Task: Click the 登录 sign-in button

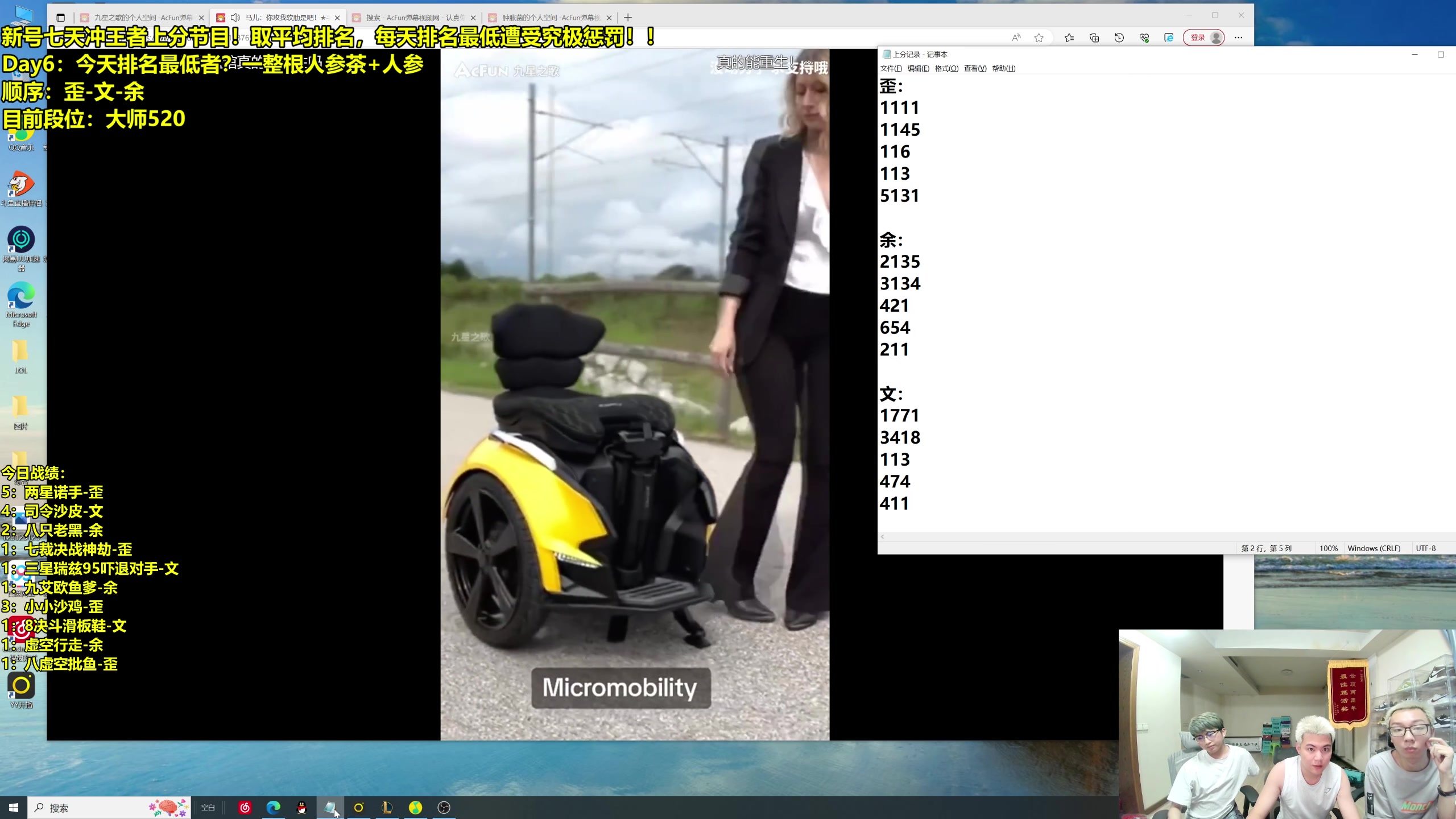Action: [x=1198, y=38]
